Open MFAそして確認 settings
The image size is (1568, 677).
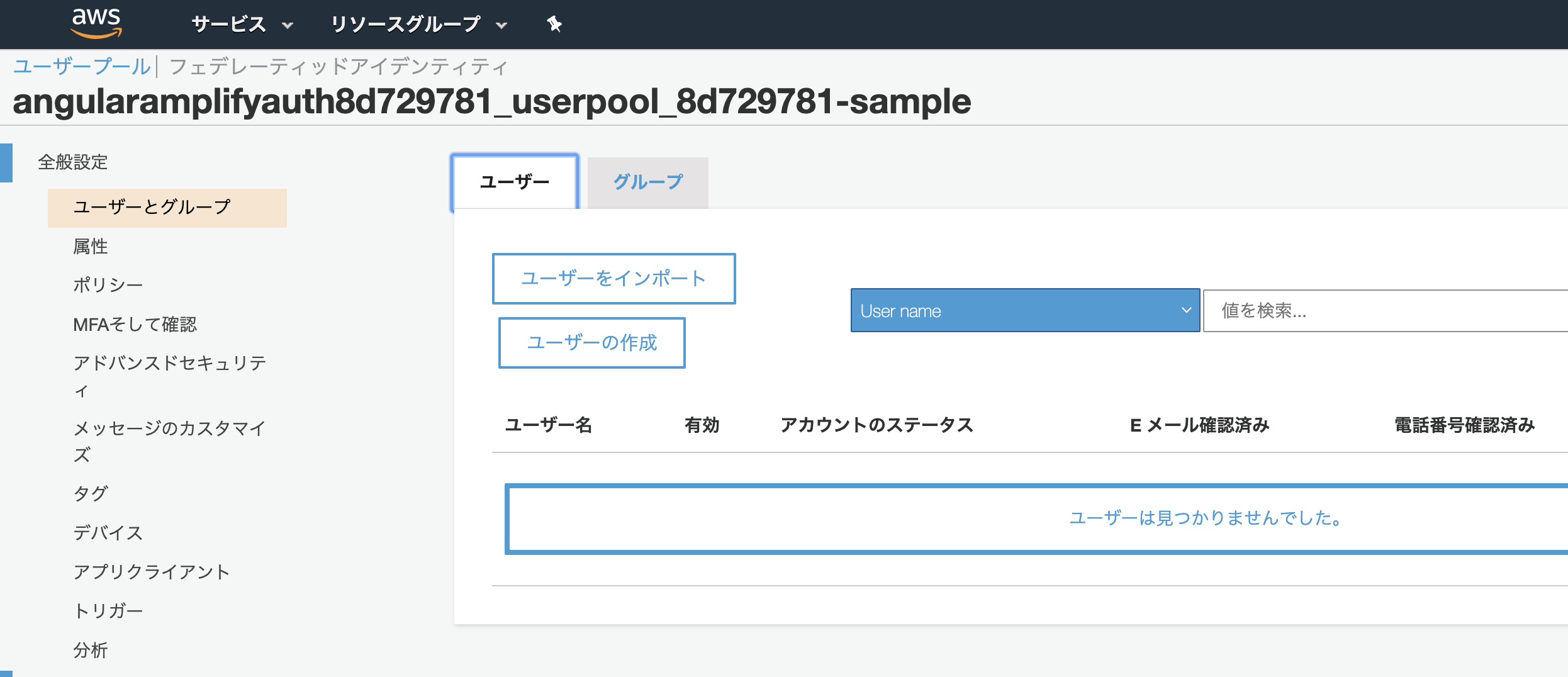135,324
